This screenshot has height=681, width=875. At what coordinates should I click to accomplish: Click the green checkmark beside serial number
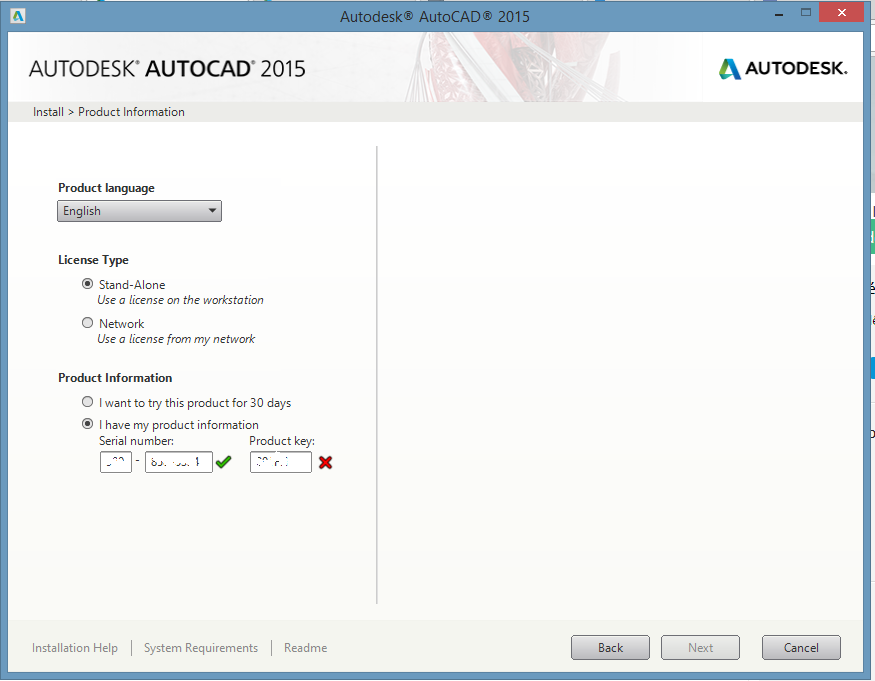pyautogui.click(x=223, y=462)
